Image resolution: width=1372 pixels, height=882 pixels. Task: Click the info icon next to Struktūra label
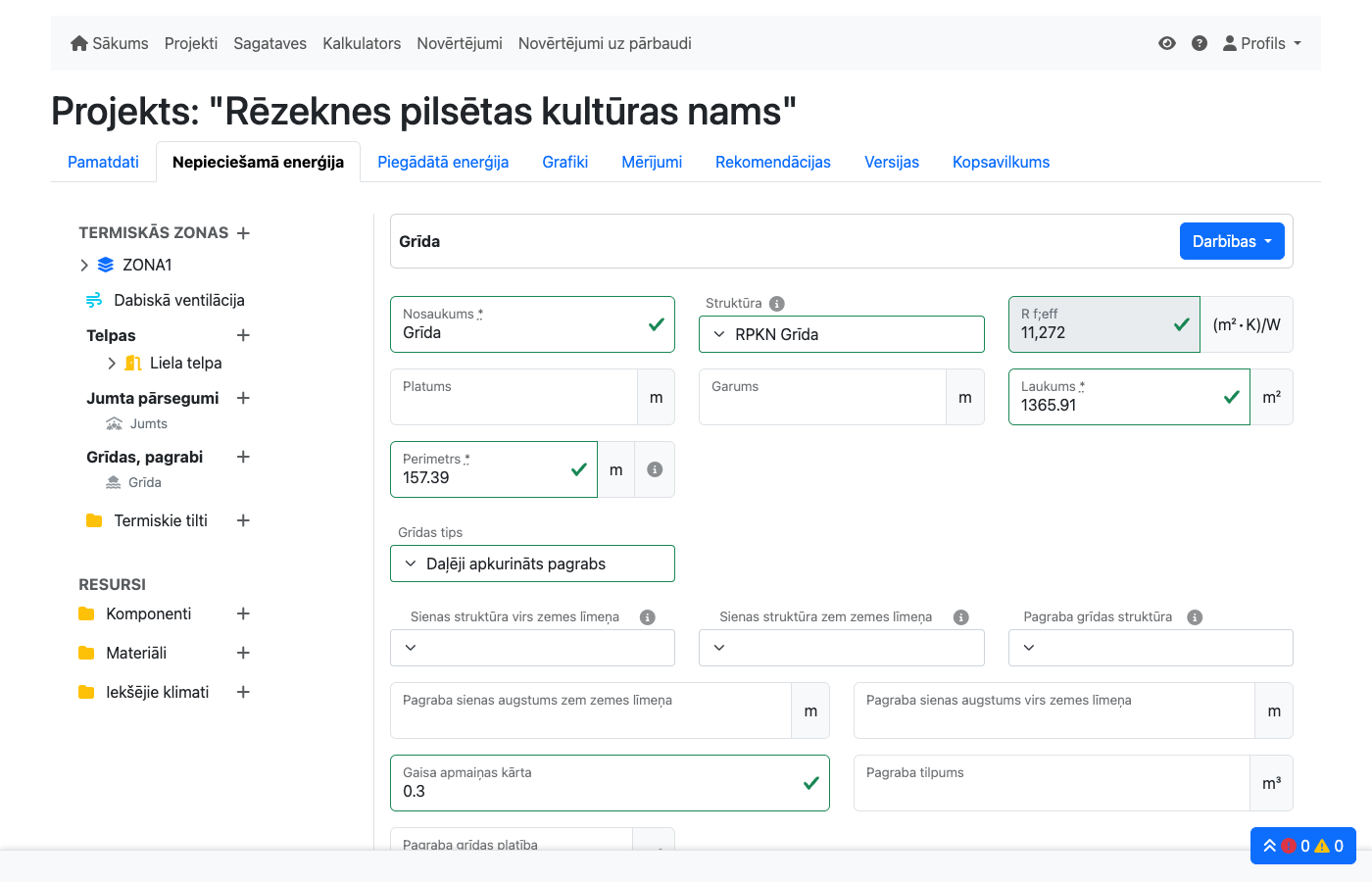tap(775, 303)
